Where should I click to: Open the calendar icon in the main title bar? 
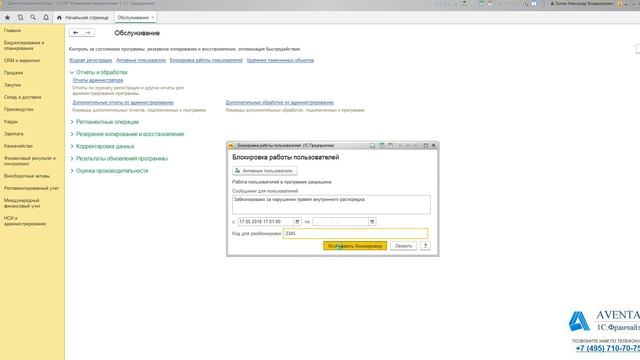click(490, 3)
